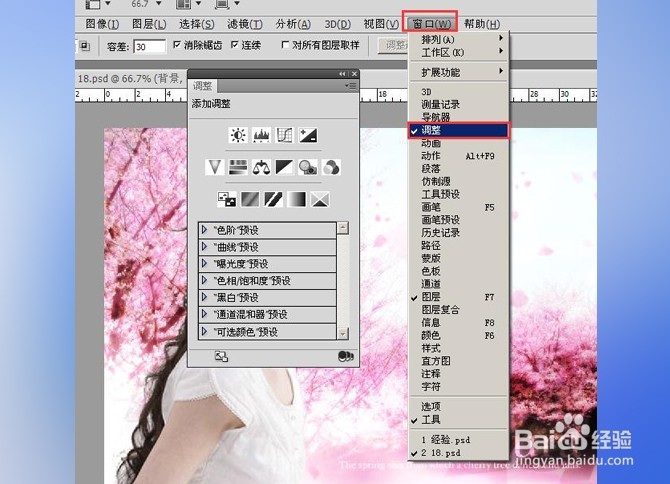
Task: Select 信息 F8 from Window menu
Action: click(x=459, y=323)
